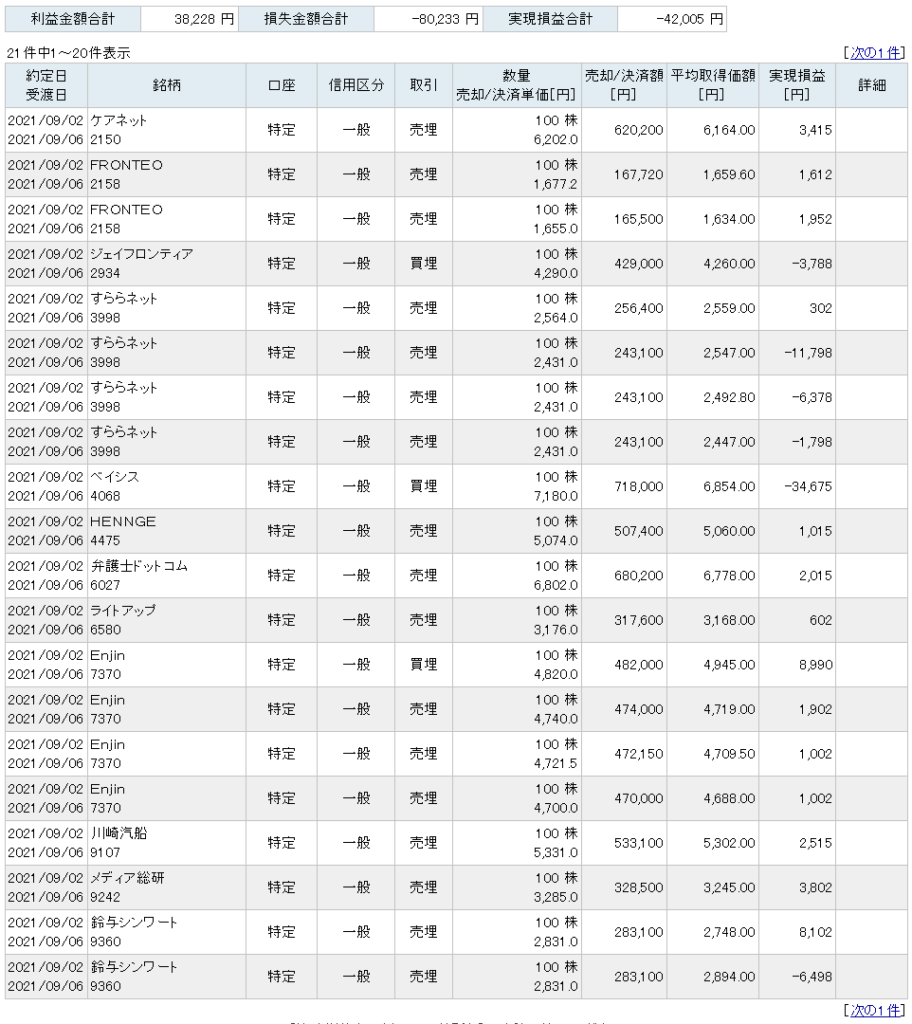Screen dimensions: 912x1024
Task: Click the 信用区分 column header
Action: 356,86
